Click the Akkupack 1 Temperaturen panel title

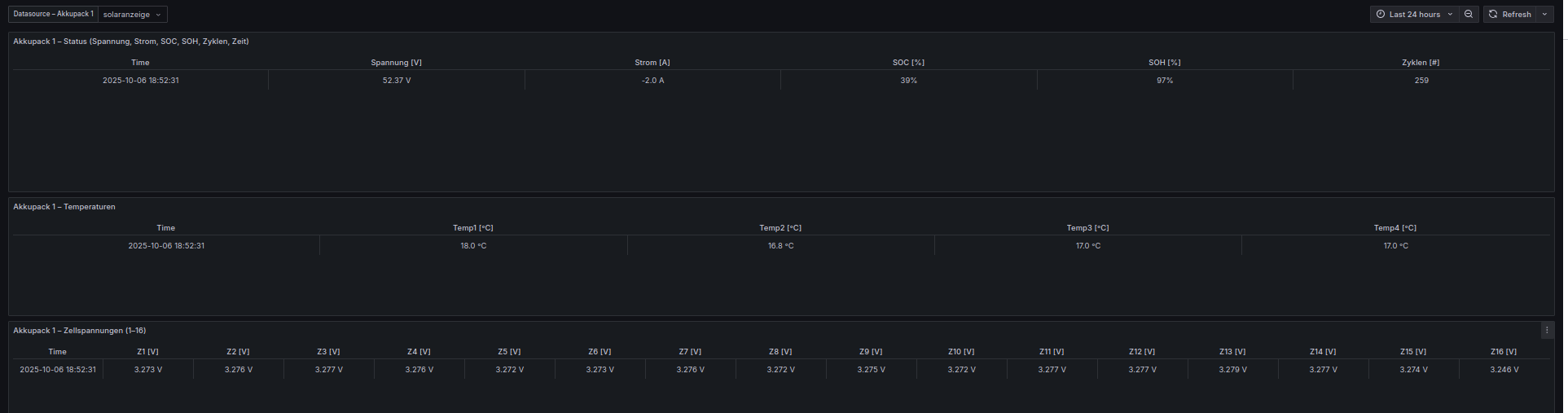(64, 207)
